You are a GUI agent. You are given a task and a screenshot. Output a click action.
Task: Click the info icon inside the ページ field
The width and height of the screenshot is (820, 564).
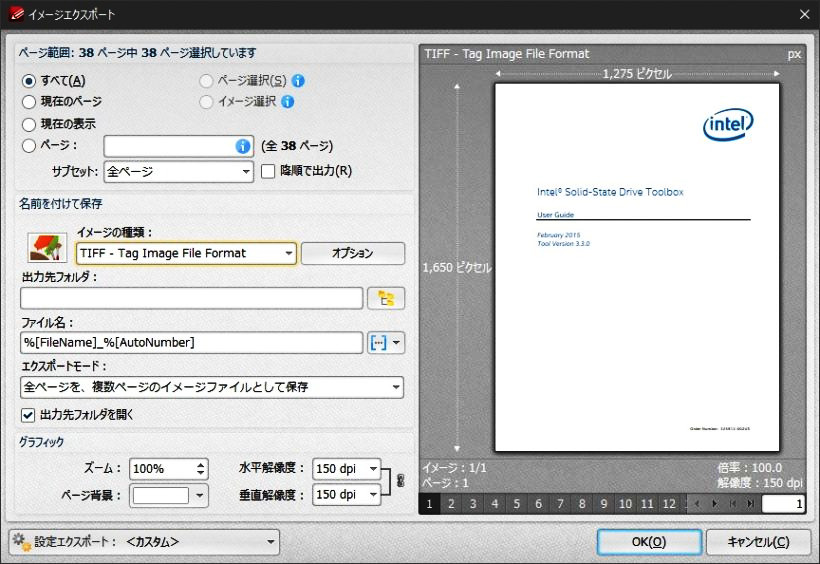click(242, 146)
